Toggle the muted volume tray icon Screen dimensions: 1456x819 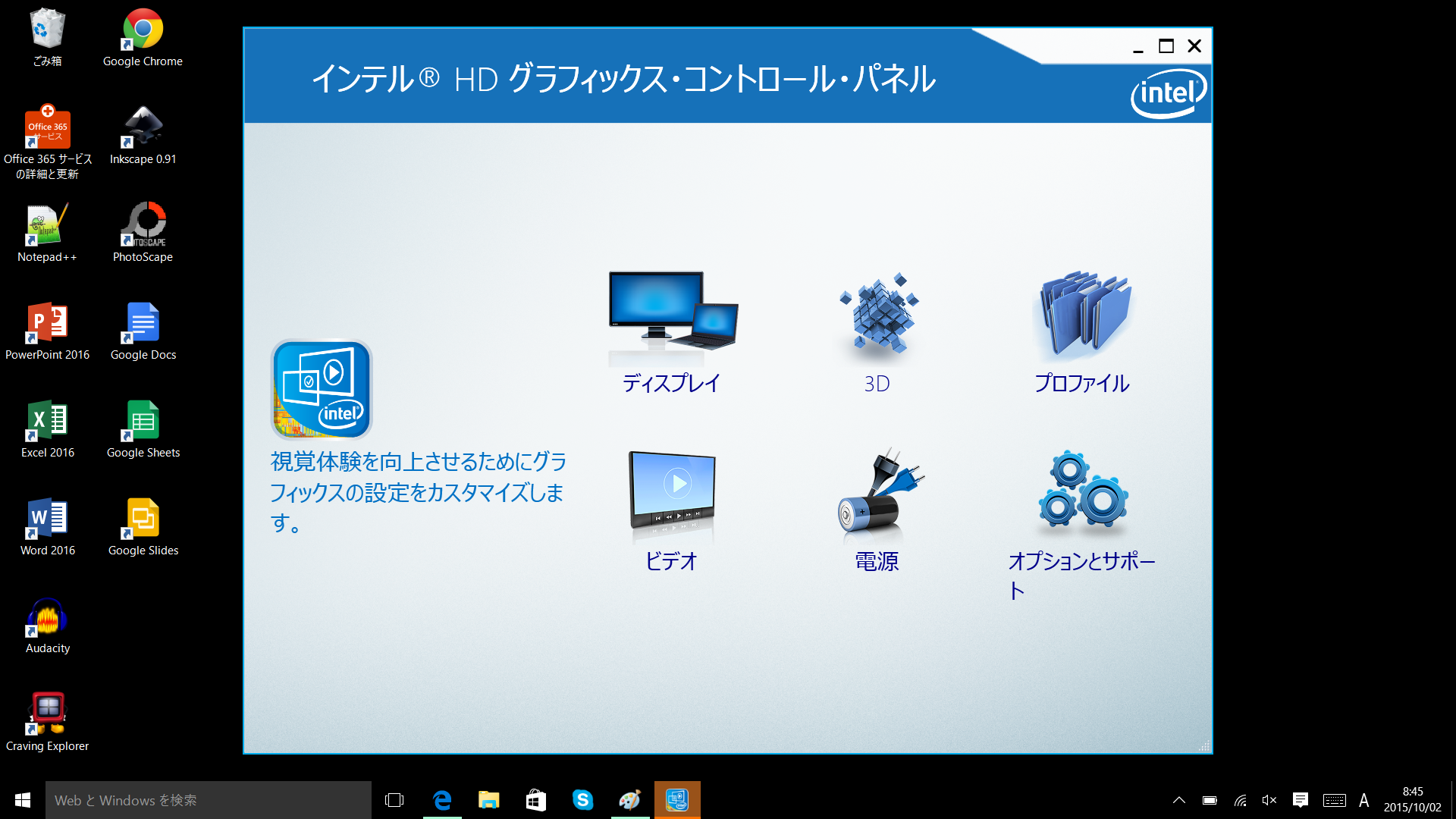pyautogui.click(x=1269, y=800)
